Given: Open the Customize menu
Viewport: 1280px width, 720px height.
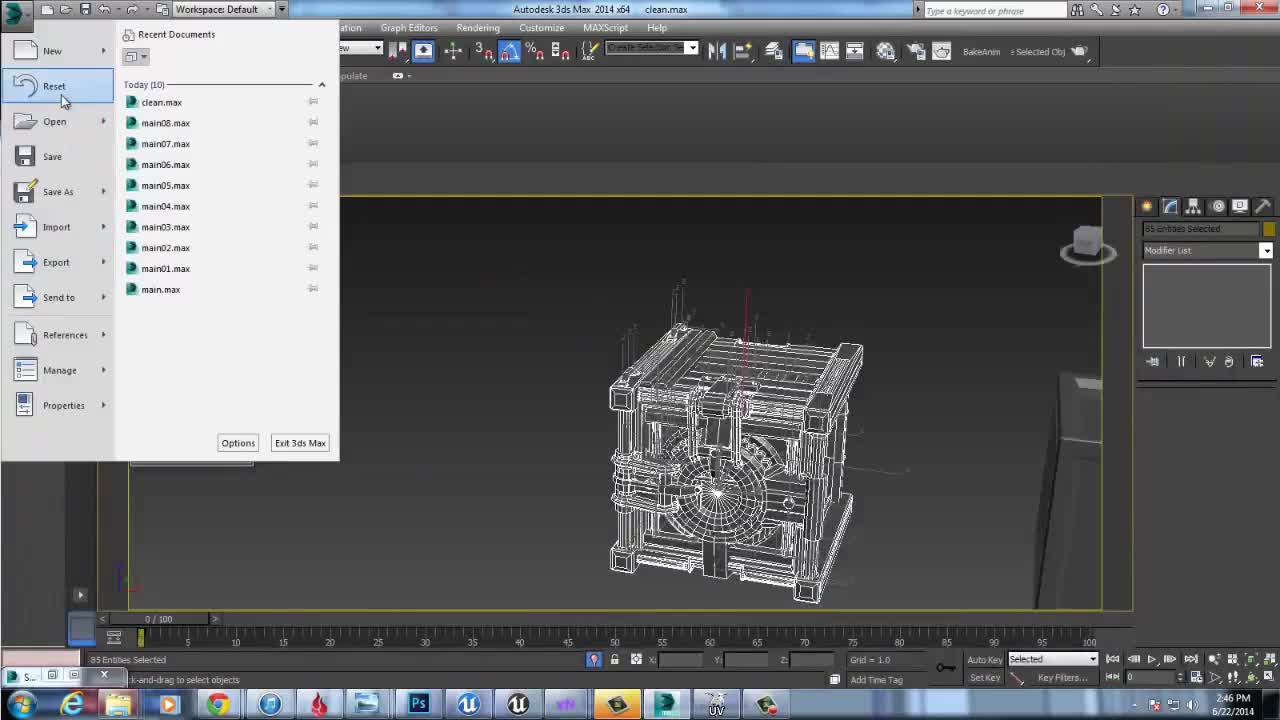Looking at the screenshot, I should [x=541, y=28].
